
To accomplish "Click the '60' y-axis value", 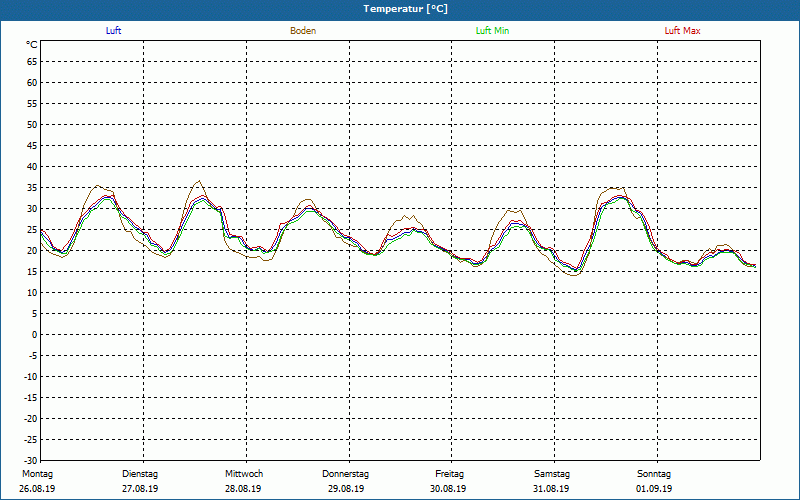I will [32, 83].
